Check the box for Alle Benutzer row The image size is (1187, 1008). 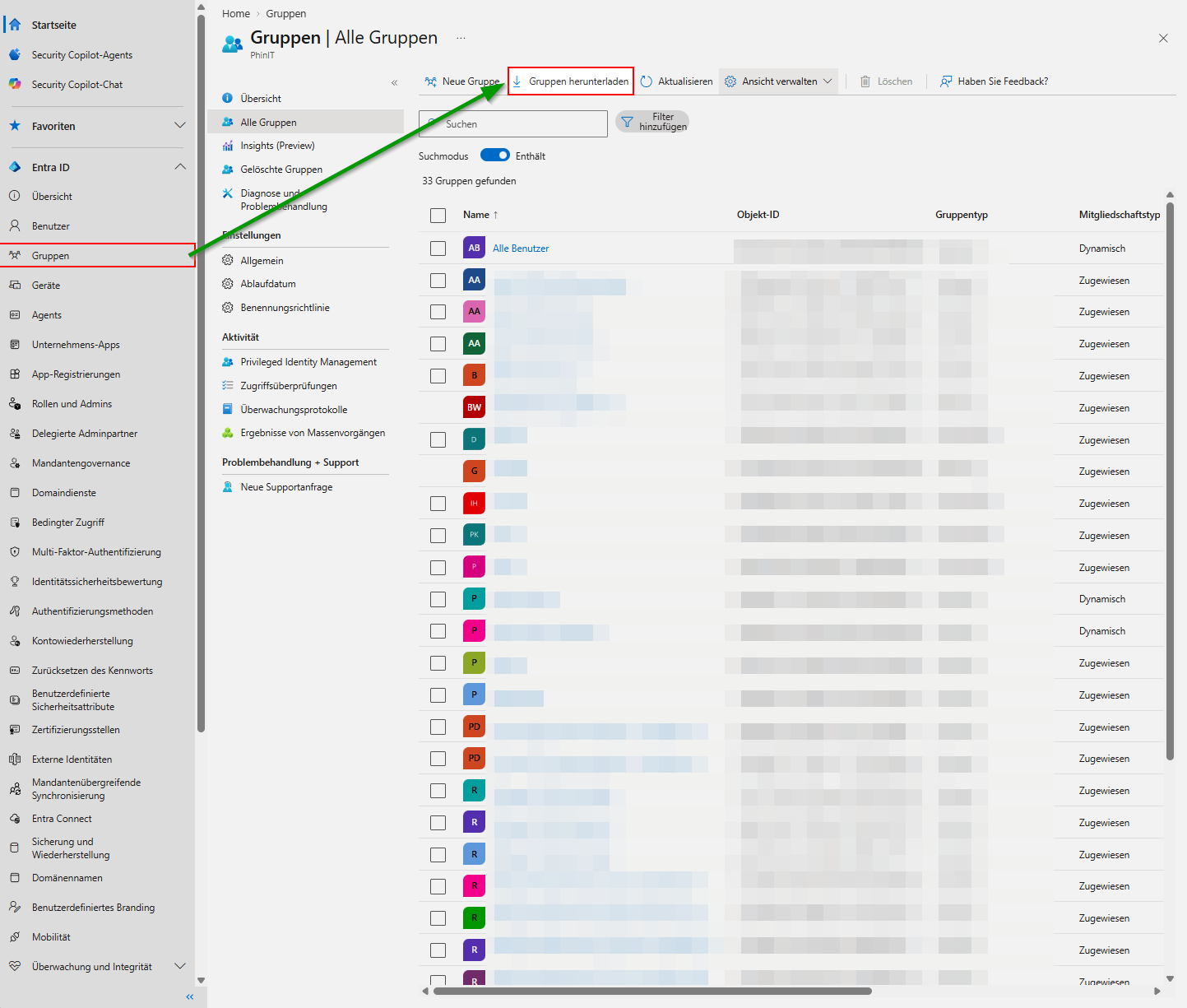coord(438,249)
